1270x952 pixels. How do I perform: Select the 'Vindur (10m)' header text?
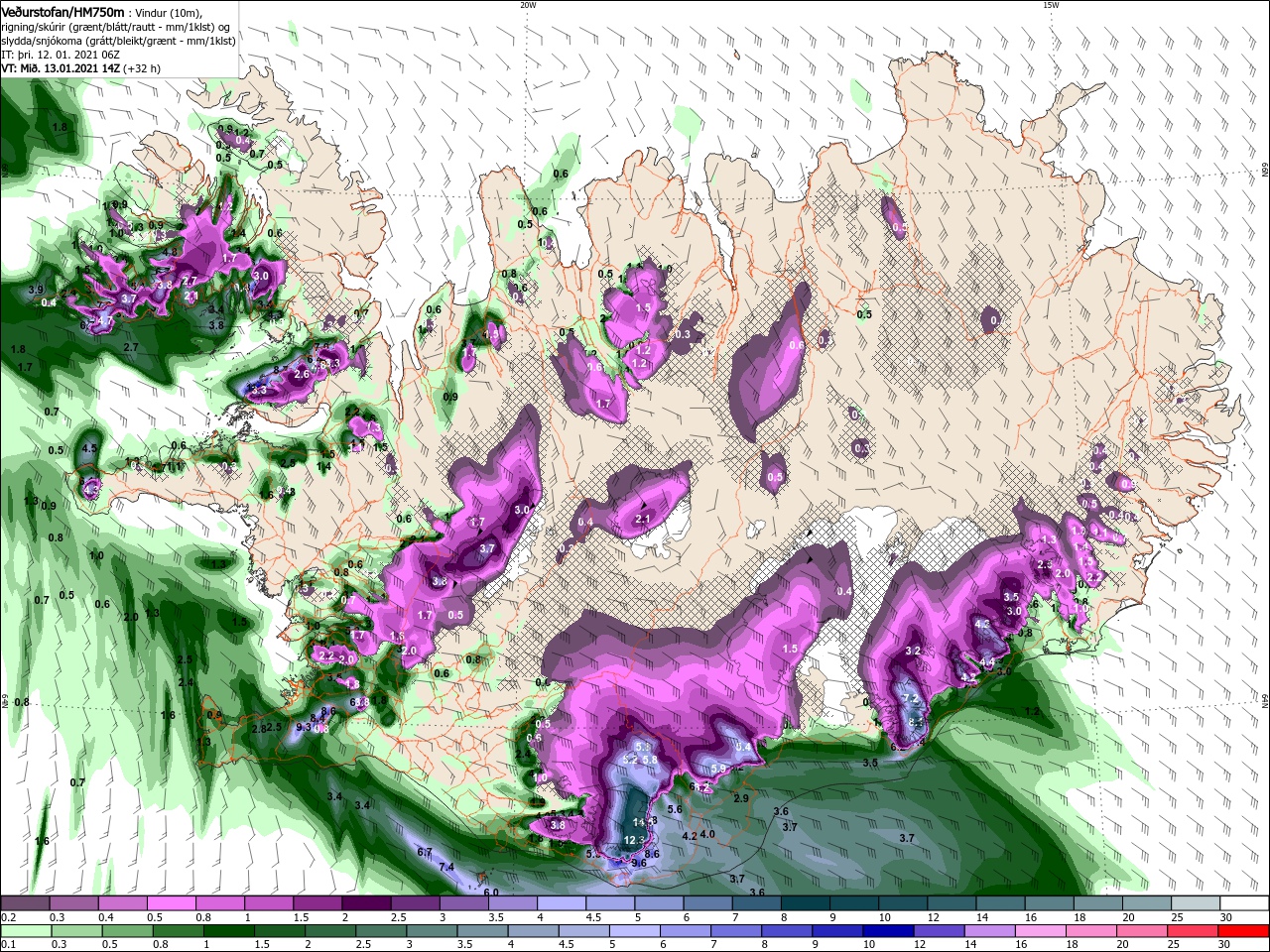click(x=169, y=12)
